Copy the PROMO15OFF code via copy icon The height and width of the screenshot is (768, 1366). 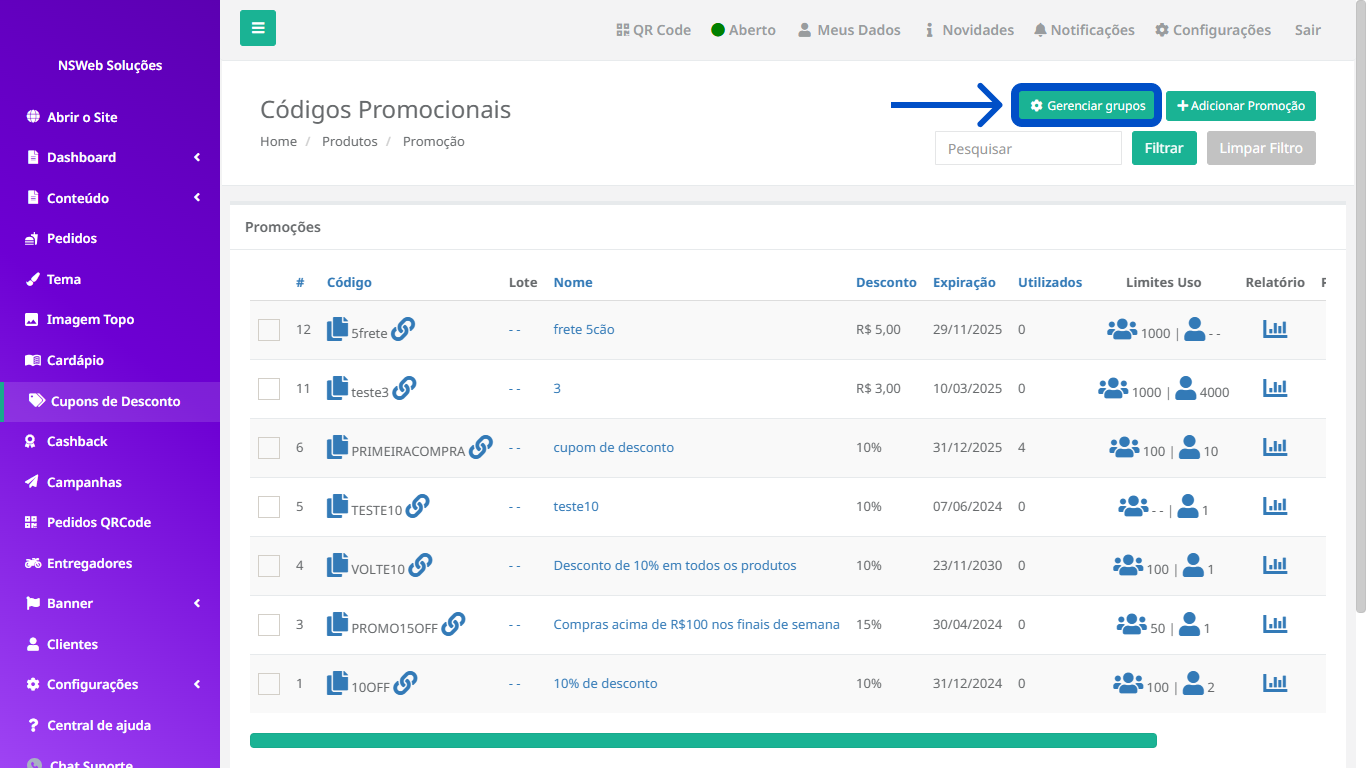pos(338,624)
